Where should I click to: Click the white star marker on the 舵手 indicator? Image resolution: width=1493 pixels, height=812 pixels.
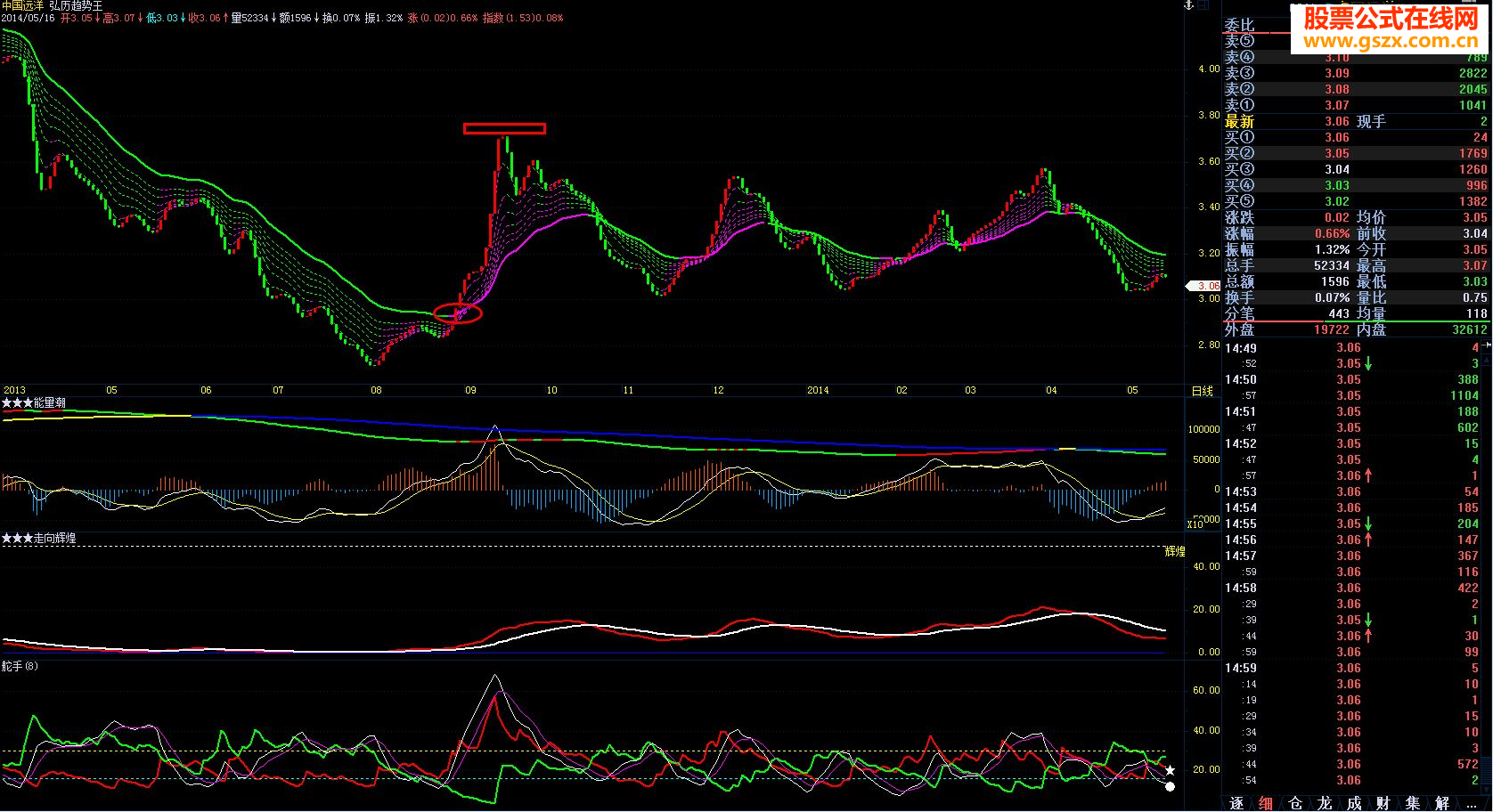pyautogui.click(x=1171, y=770)
